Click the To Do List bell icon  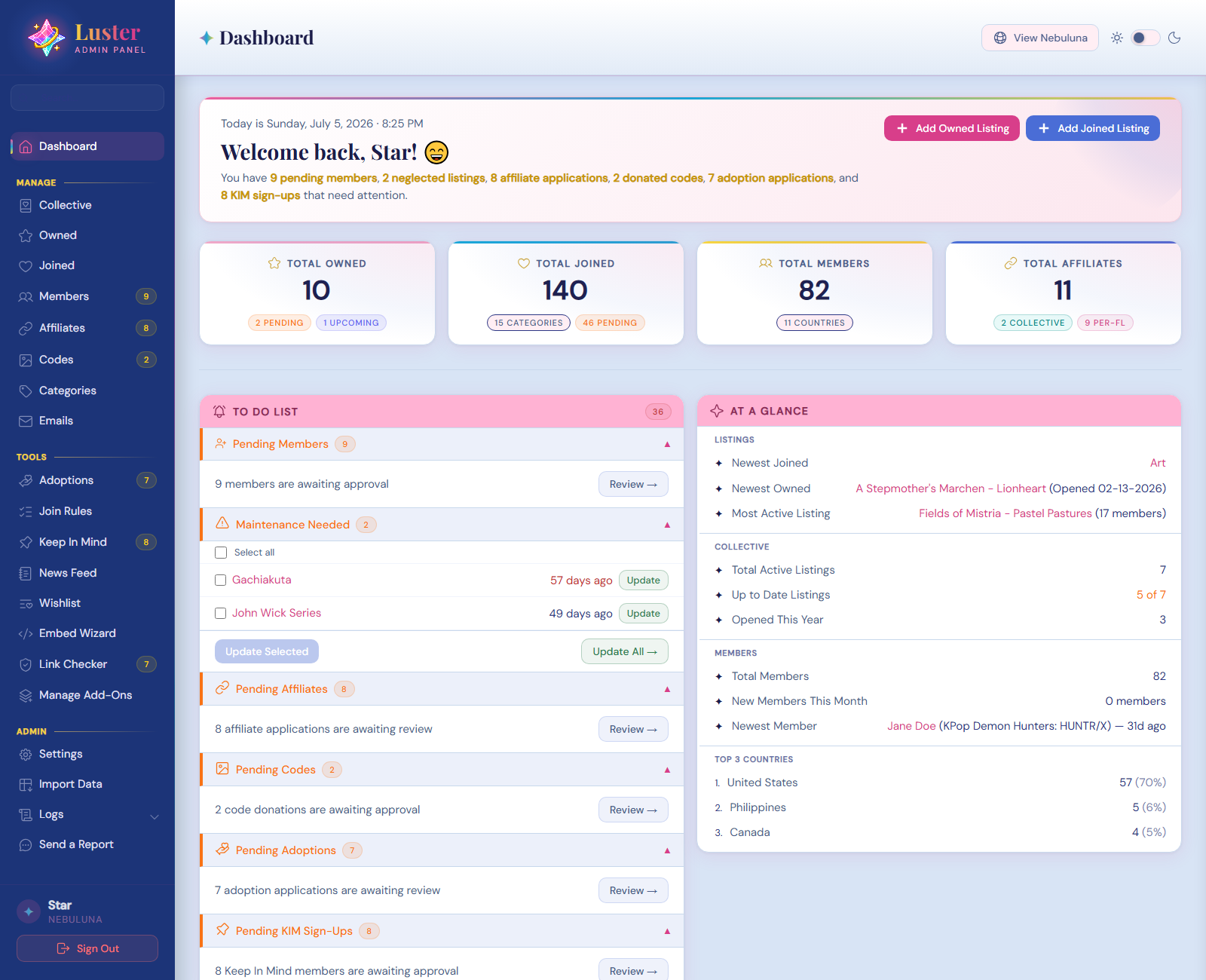coord(219,411)
